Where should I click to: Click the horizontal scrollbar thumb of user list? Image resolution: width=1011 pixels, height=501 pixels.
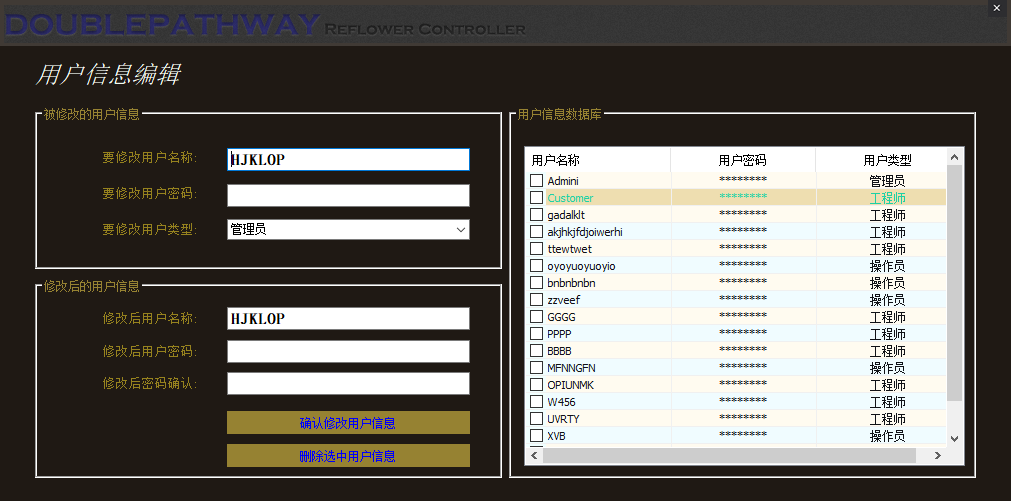pyautogui.click(x=729, y=456)
